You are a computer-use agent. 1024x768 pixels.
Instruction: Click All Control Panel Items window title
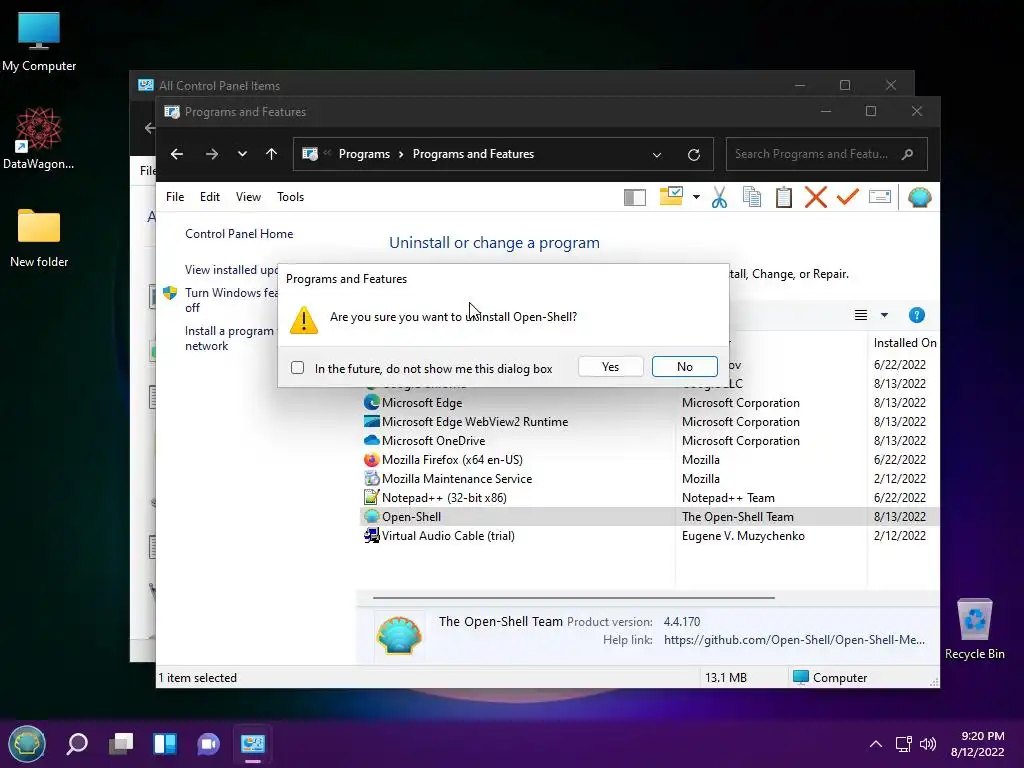(x=219, y=86)
